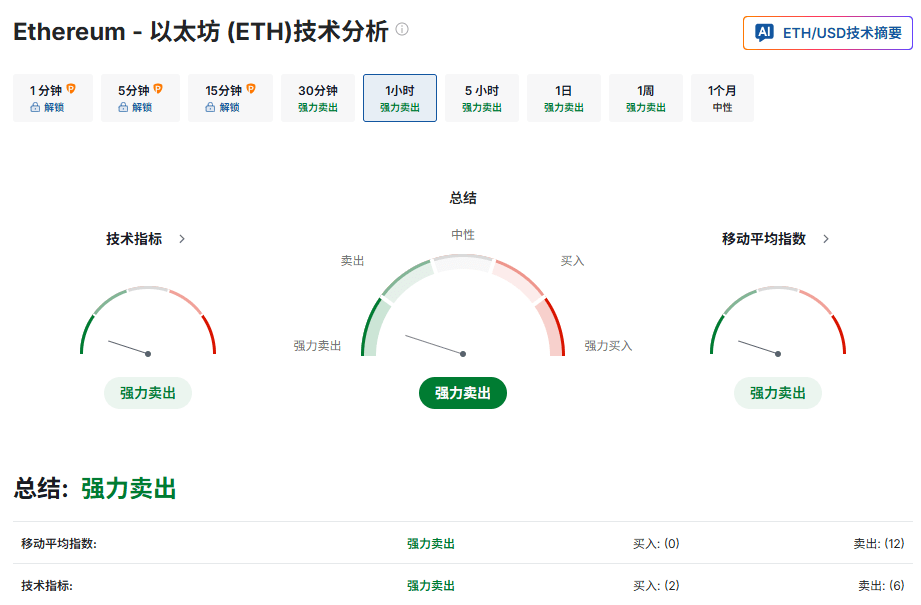Image resolution: width=921 pixels, height=605 pixels.
Task: Click the info icon beside the title
Action: 402,29
